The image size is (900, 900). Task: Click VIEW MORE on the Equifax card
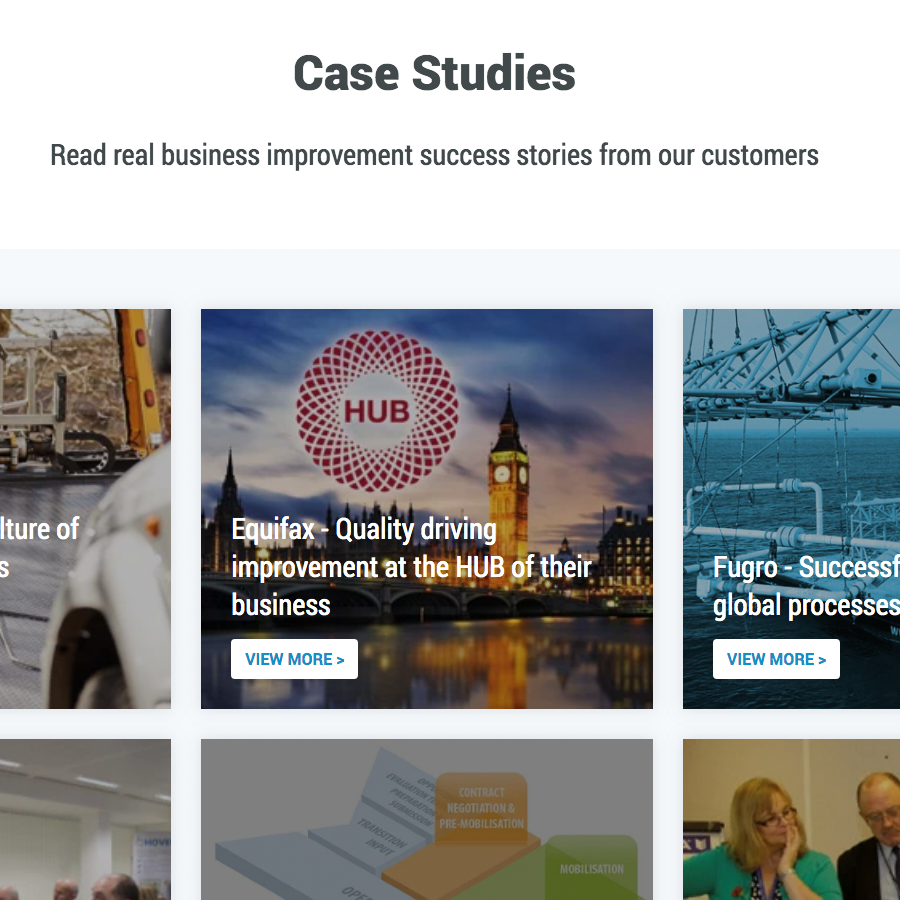pos(294,659)
